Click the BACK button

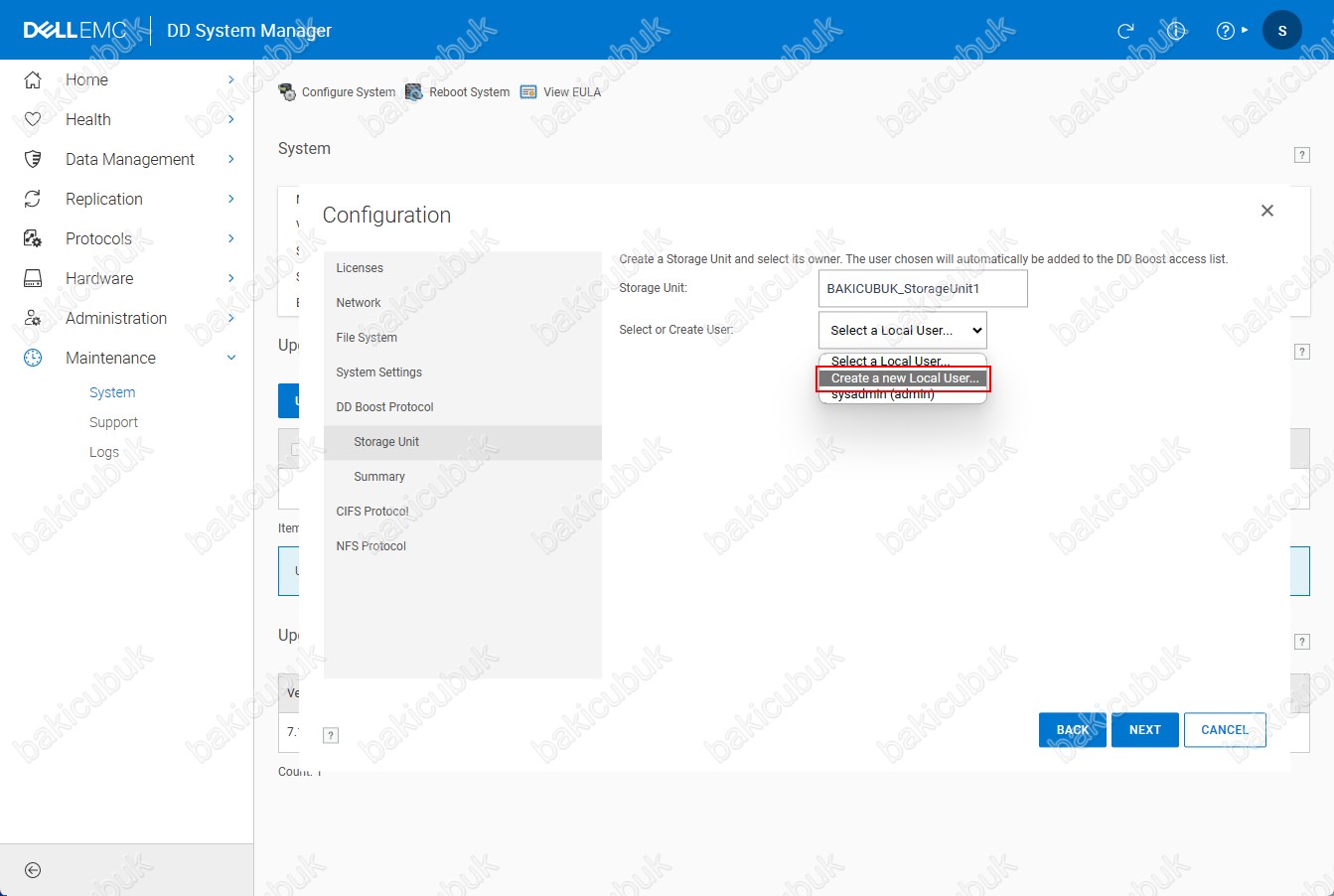(1073, 730)
